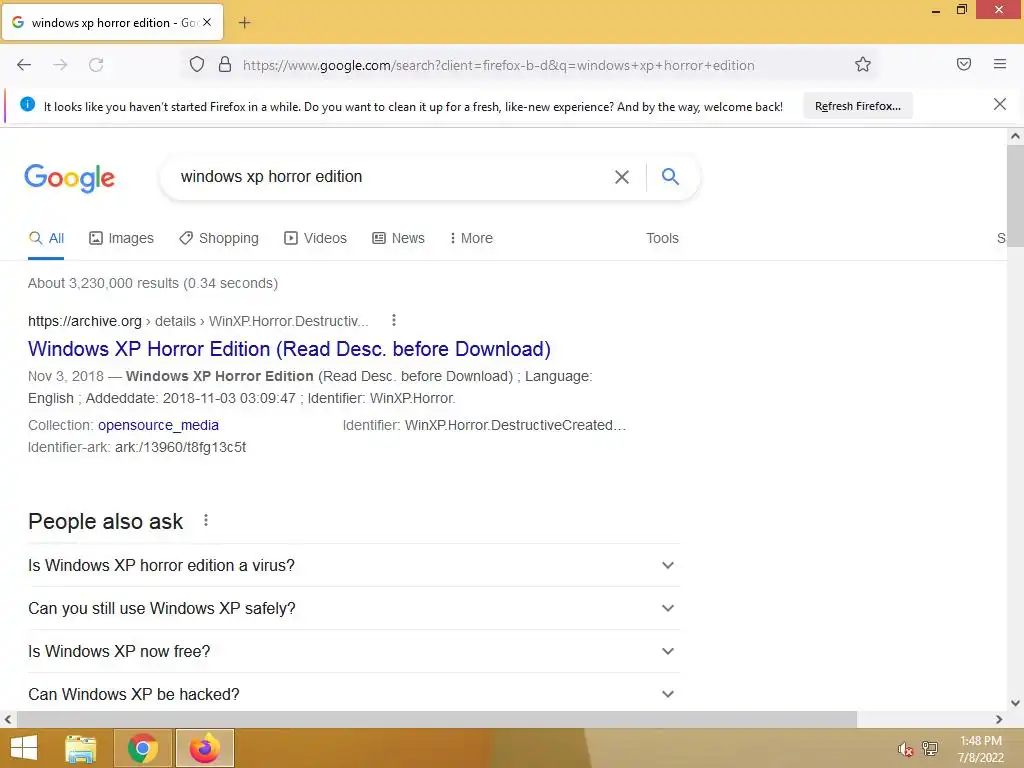Reload the current page
The height and width of the screenshot is (768, 1024).
pyautogui.click(x=96, y=65)
